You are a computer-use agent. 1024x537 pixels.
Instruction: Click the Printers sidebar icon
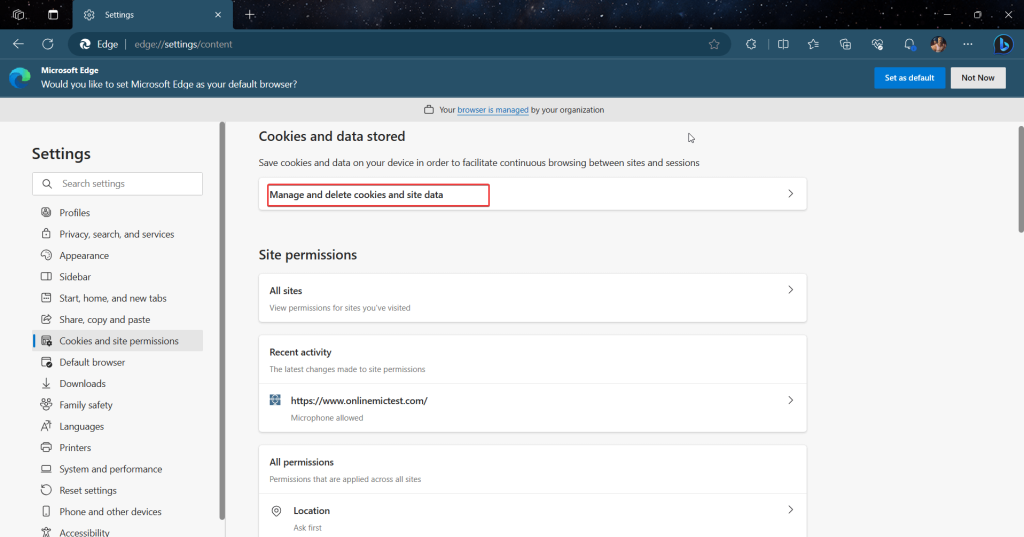pos(46,448)
